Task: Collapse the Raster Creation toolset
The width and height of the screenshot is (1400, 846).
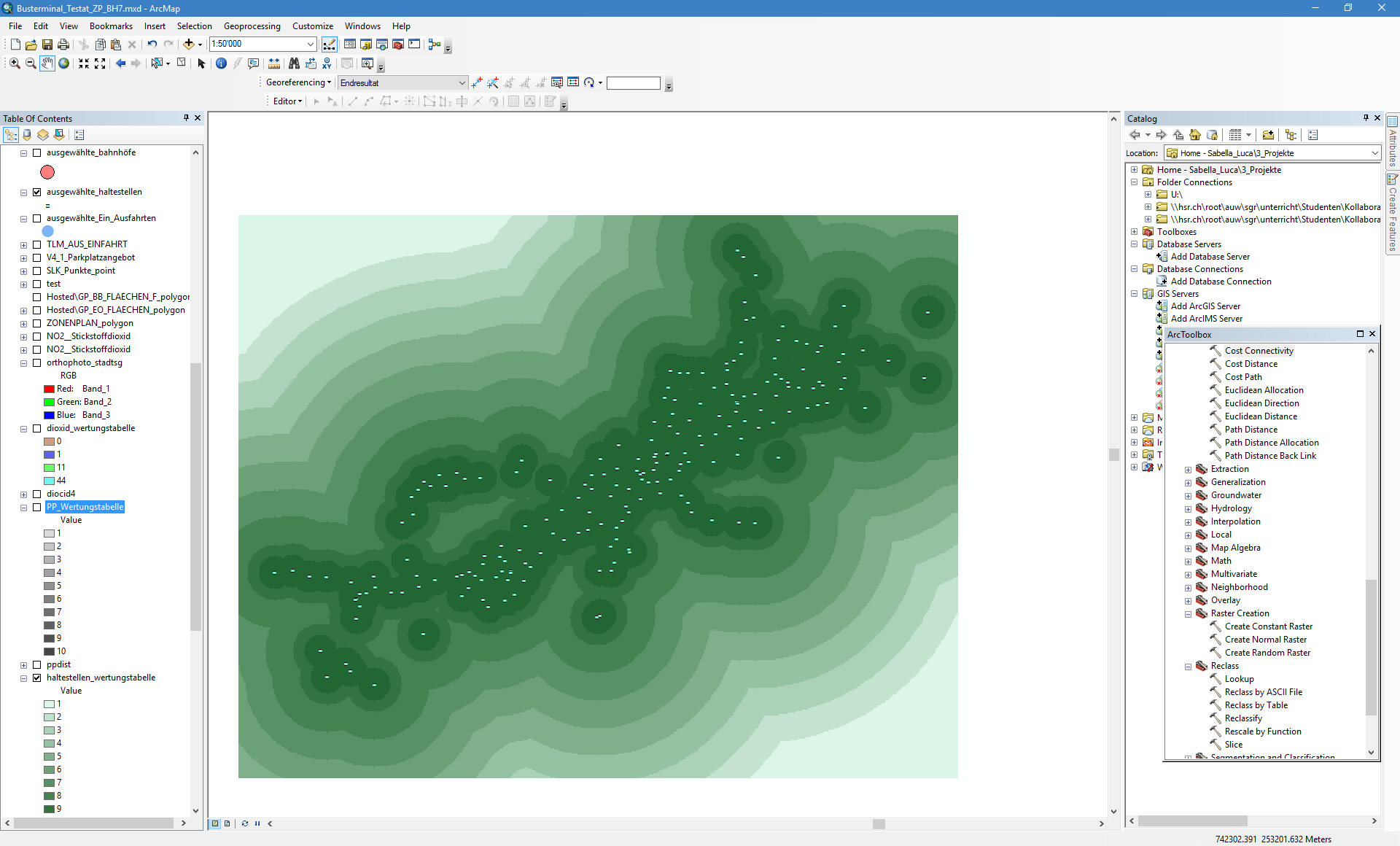Action: coord(1188,614)
